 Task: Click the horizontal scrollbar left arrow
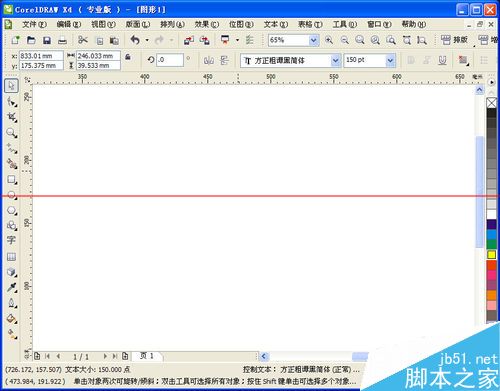click(264, 356)
